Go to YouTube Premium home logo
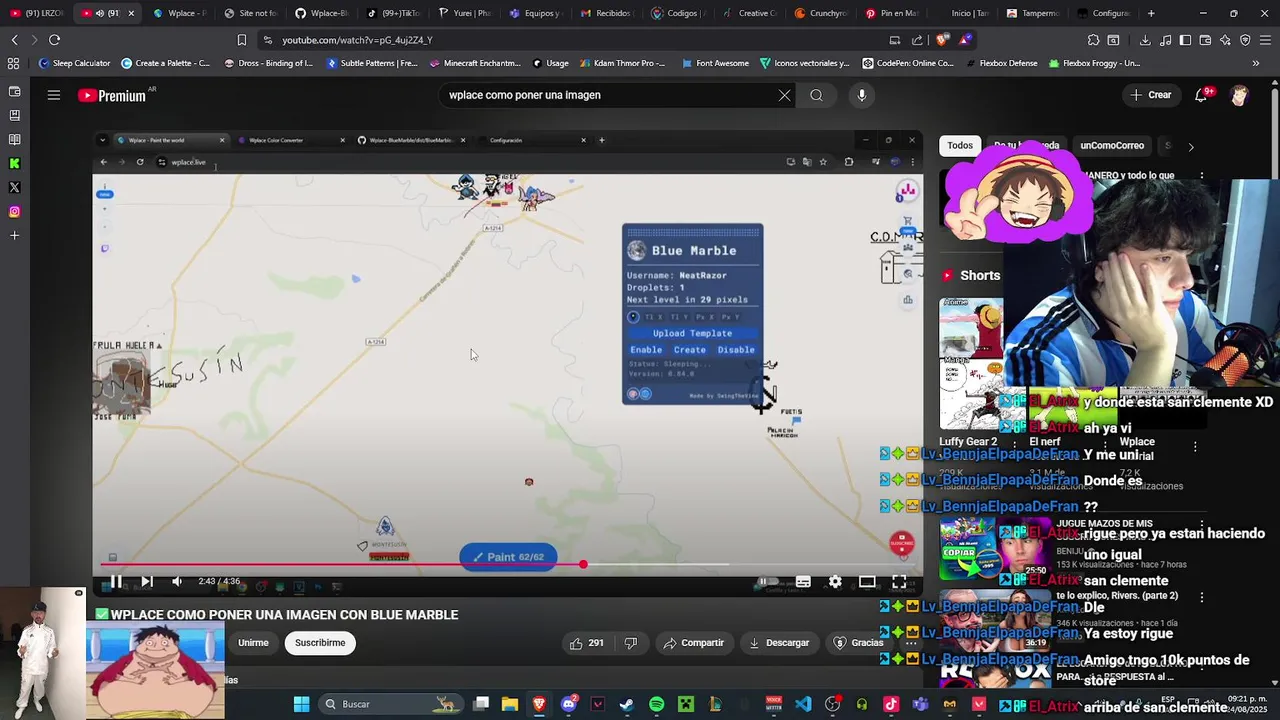The height and width of the screenshot is (720, 1280). point(112,95)
